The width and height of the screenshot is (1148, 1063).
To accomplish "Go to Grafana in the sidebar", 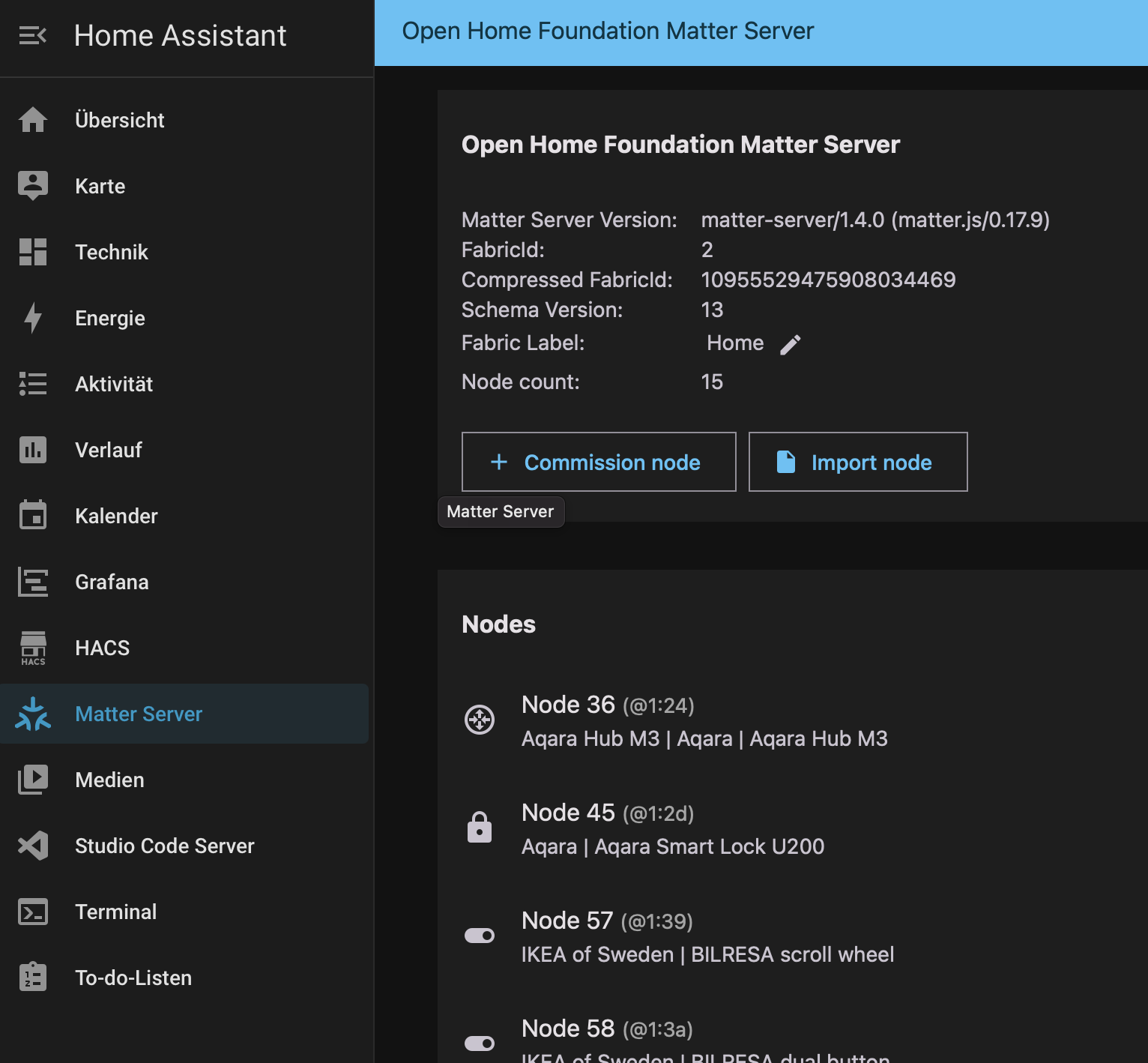I will click(x=184, y=582).
